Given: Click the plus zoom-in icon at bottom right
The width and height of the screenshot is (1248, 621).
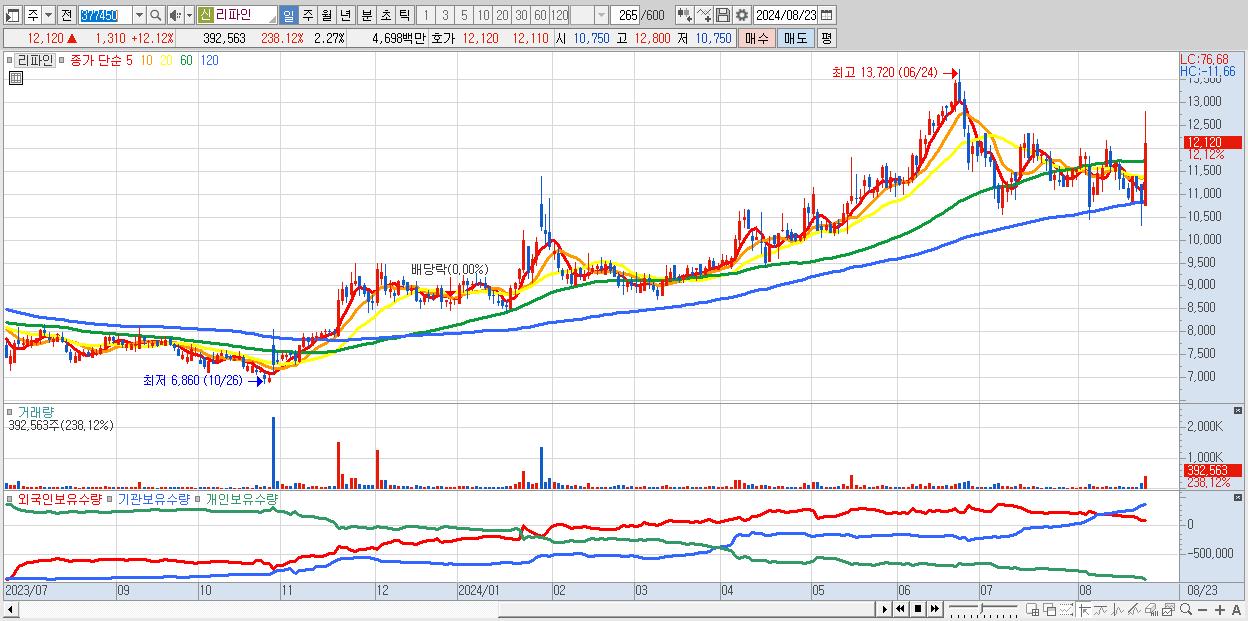Looking at the screenshot, I should (x=1219, y=610).
